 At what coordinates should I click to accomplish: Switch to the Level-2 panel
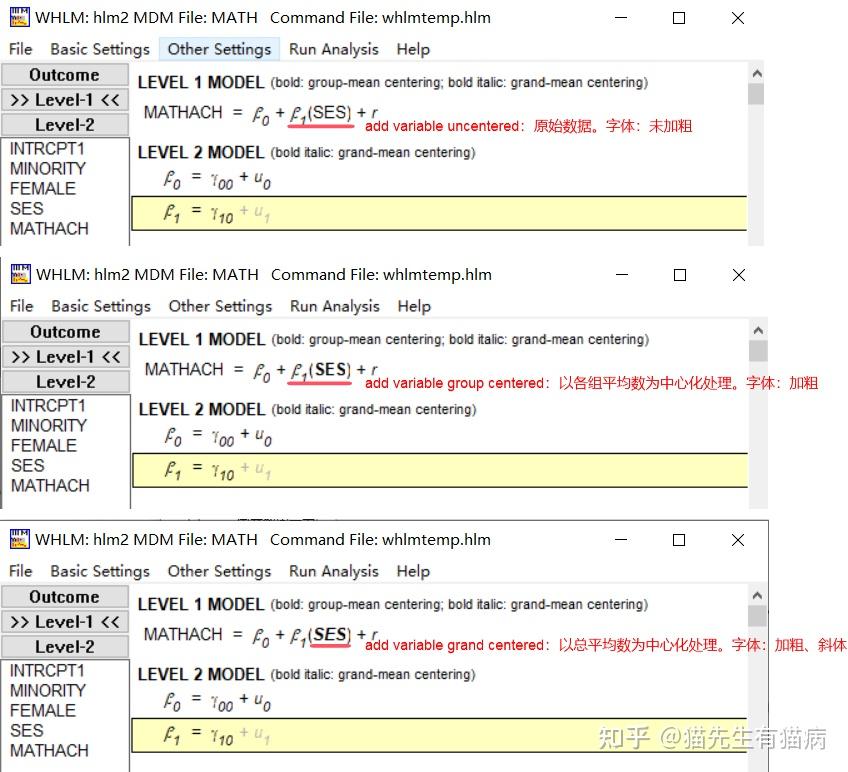pyautogui.click(x=64, y=124)
